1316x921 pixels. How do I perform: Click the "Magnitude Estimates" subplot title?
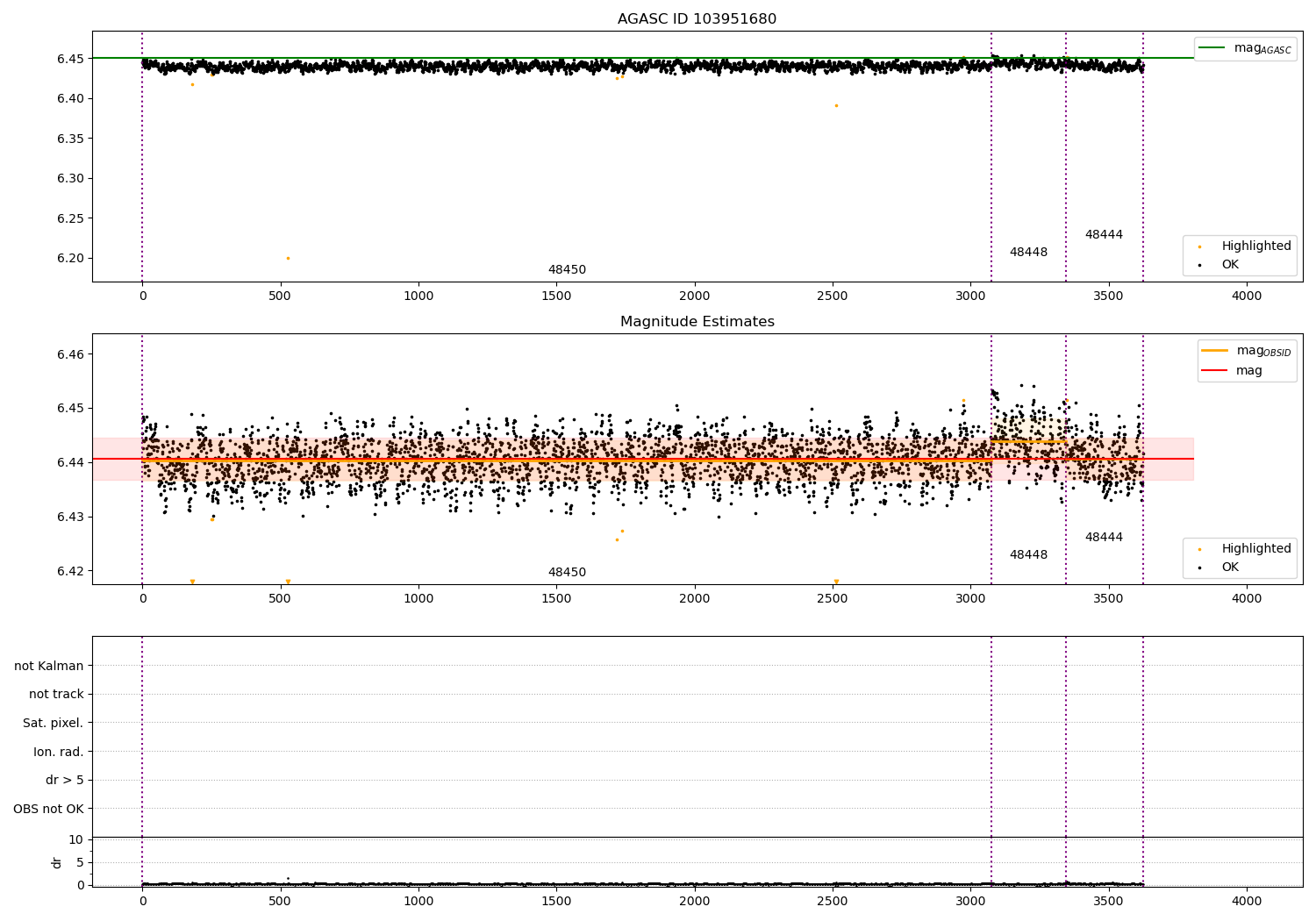(697, 322)
